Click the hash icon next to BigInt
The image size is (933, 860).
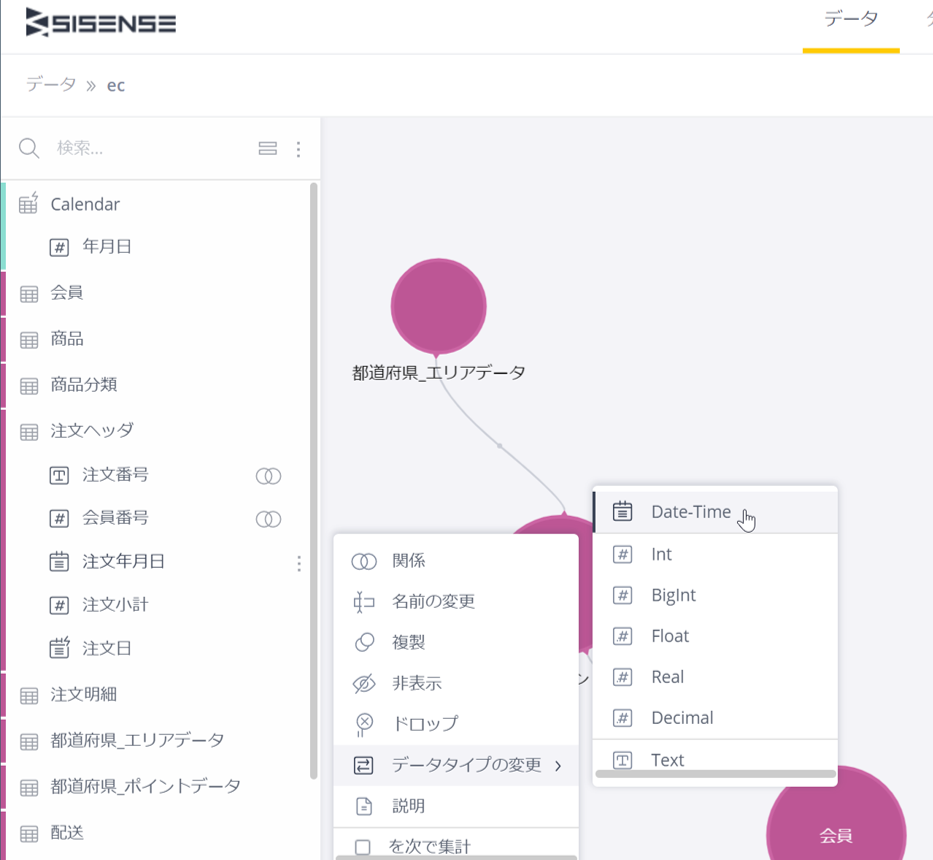(x=622, y=595)
